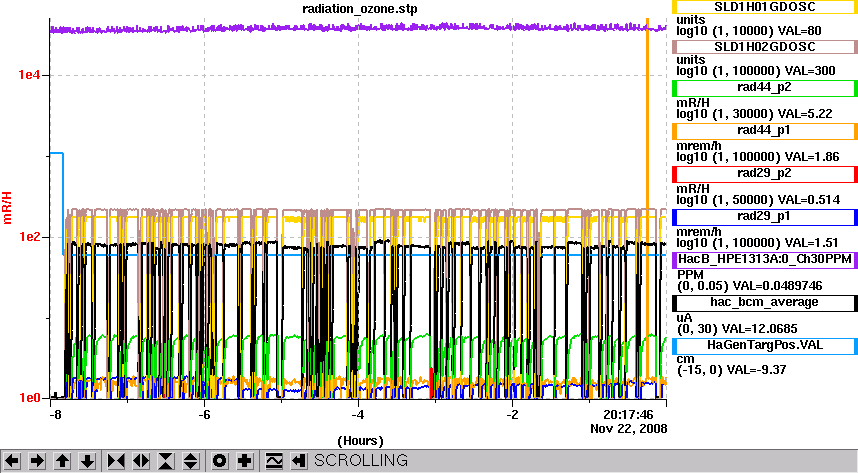Select the HaGenTargPos.VAL curve legend
Image resolution: width=858 pixels, height=473 pixels.
[764, 345]
